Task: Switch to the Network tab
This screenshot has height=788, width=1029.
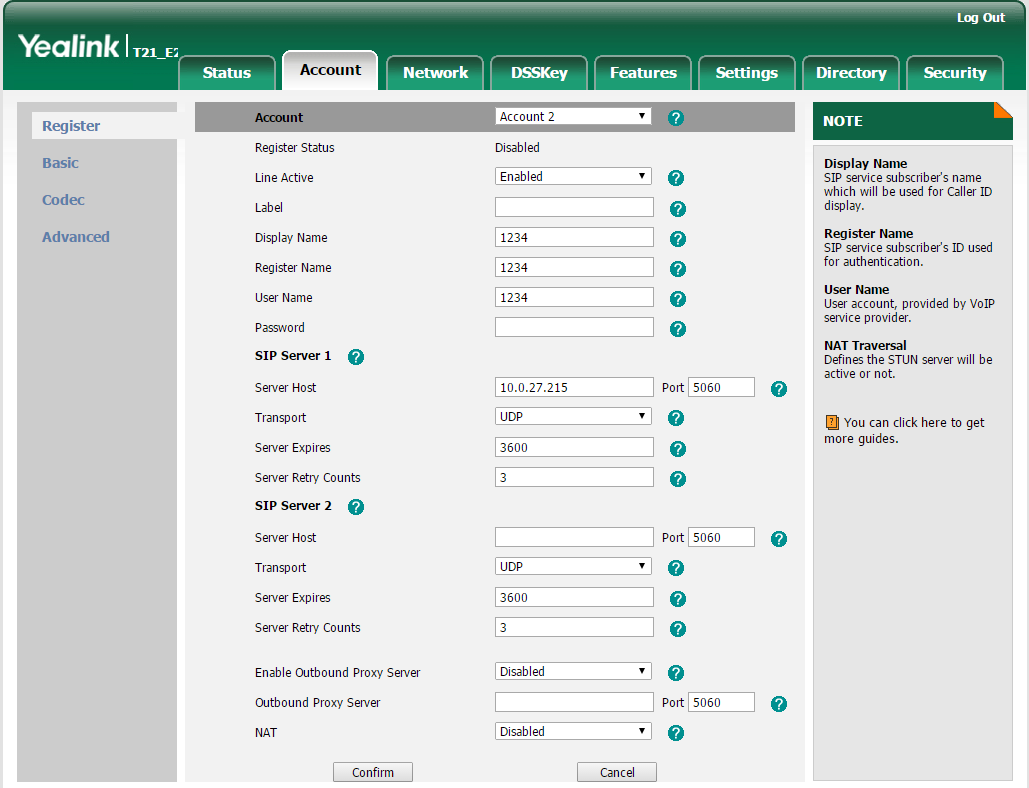Action: tap(435, 73)
